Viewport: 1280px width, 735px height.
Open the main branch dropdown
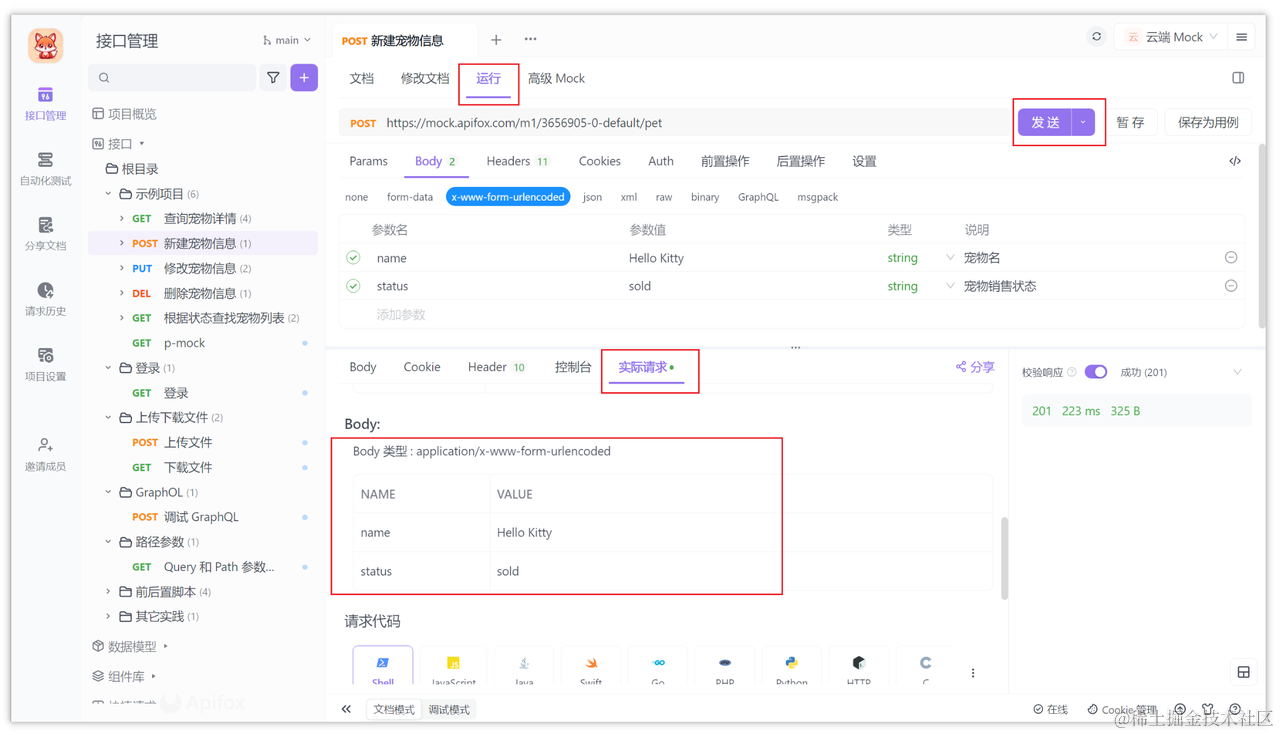coord(287,40)
